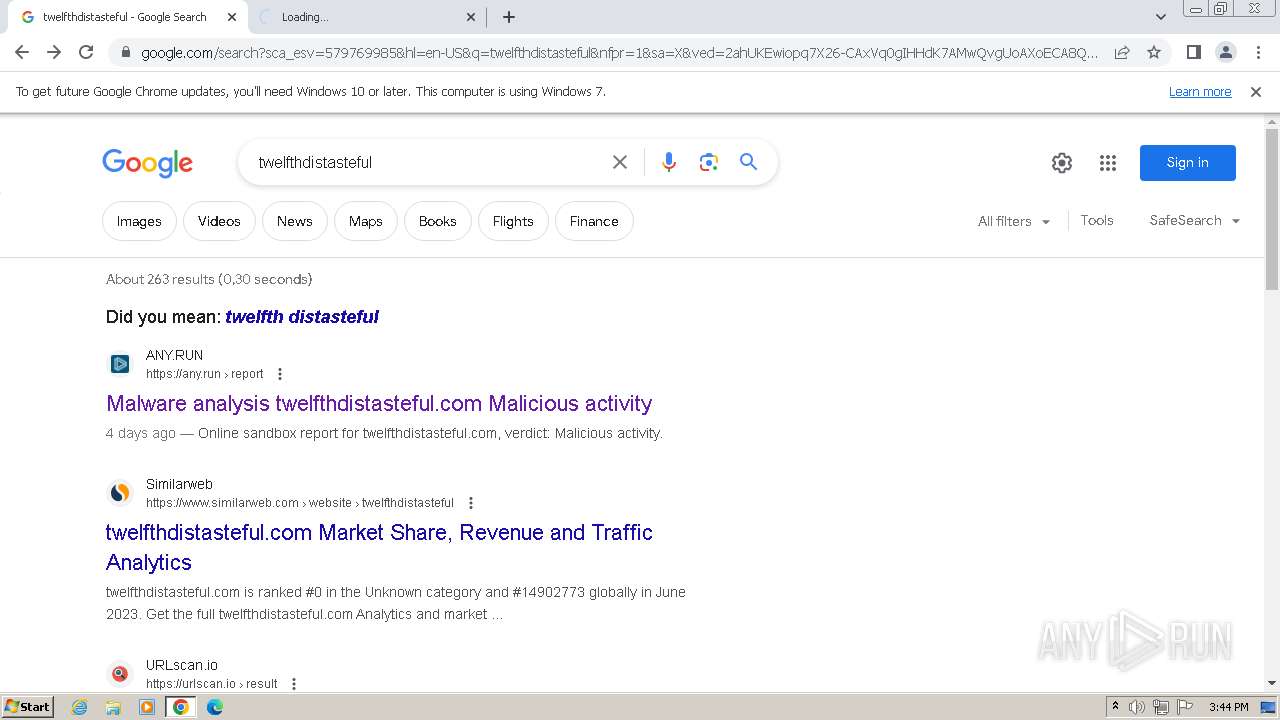Share this page icon in address bar
The height and width of the screenshot is (720, 1280).
(x=1122, y=52)
